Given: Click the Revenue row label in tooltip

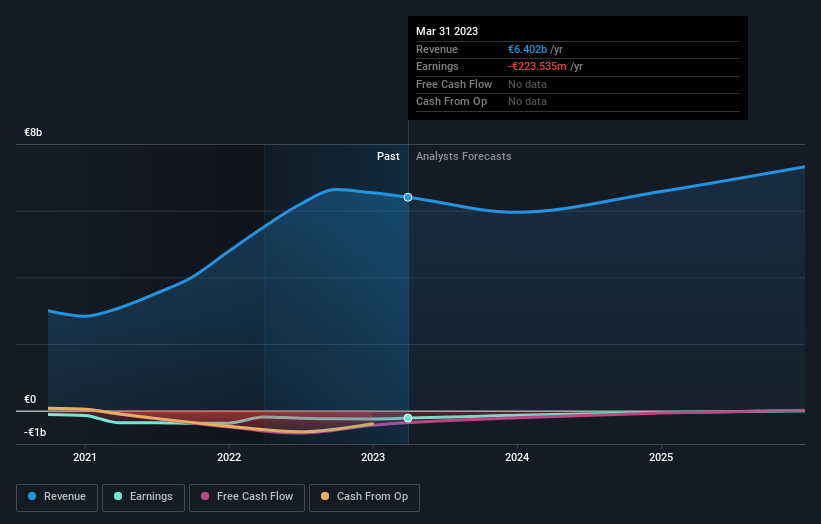Looking at the screenshot, I should (437, 49).
